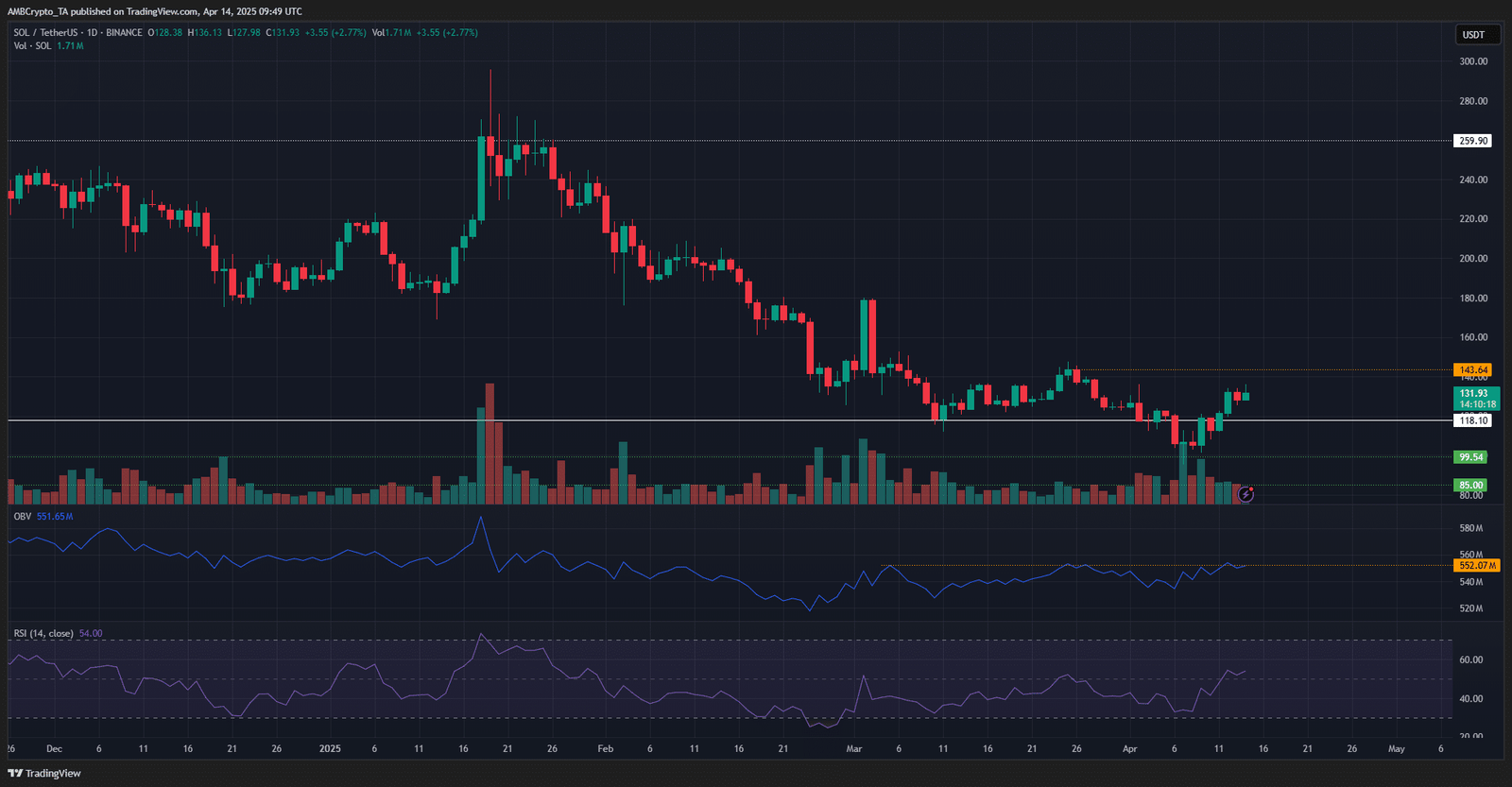1512x787 pixels.
Task: Click the Dec marker on time axis
Action: click(x=54, y=748)
